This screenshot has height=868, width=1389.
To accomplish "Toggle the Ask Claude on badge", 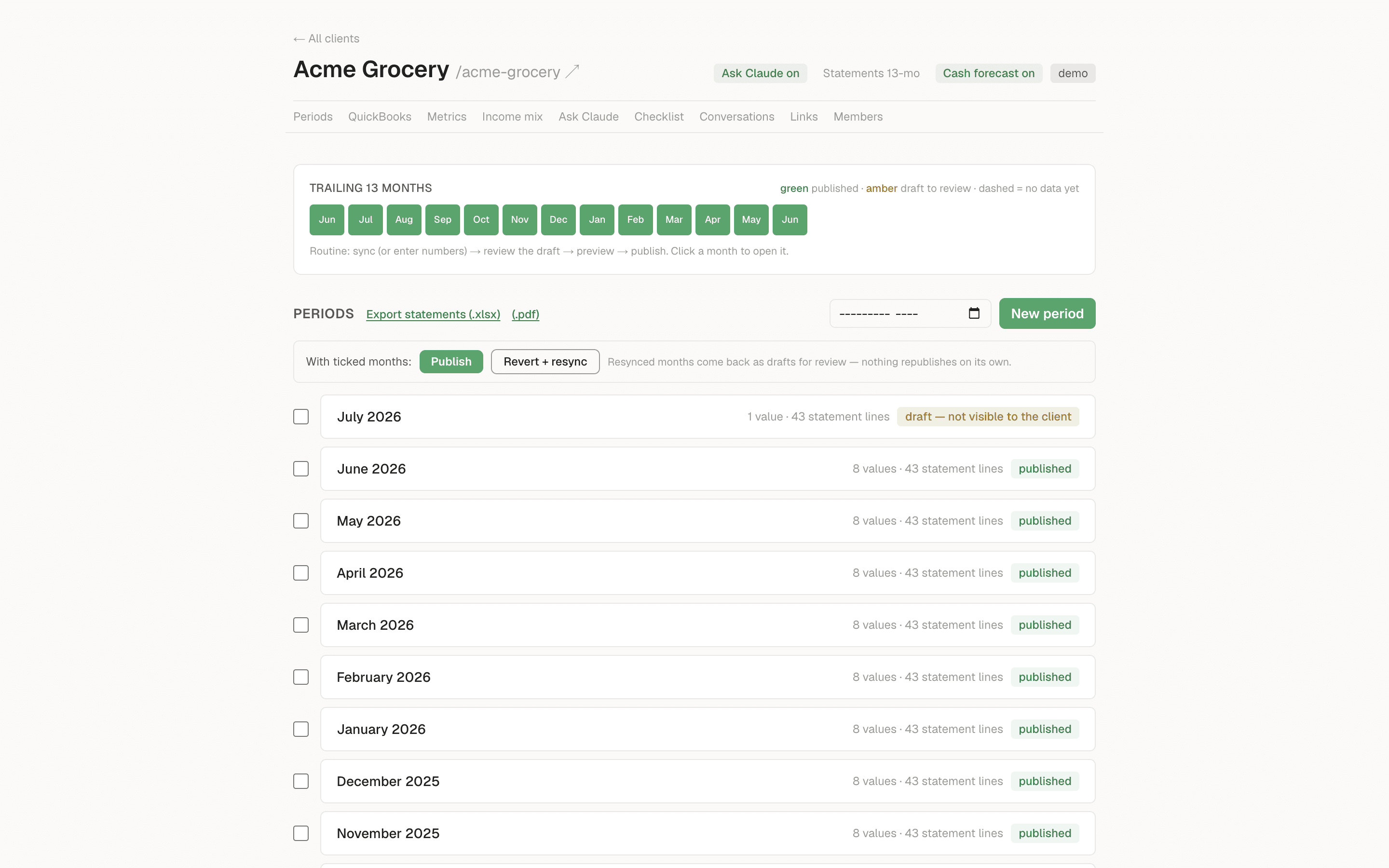I will point(760,73).
